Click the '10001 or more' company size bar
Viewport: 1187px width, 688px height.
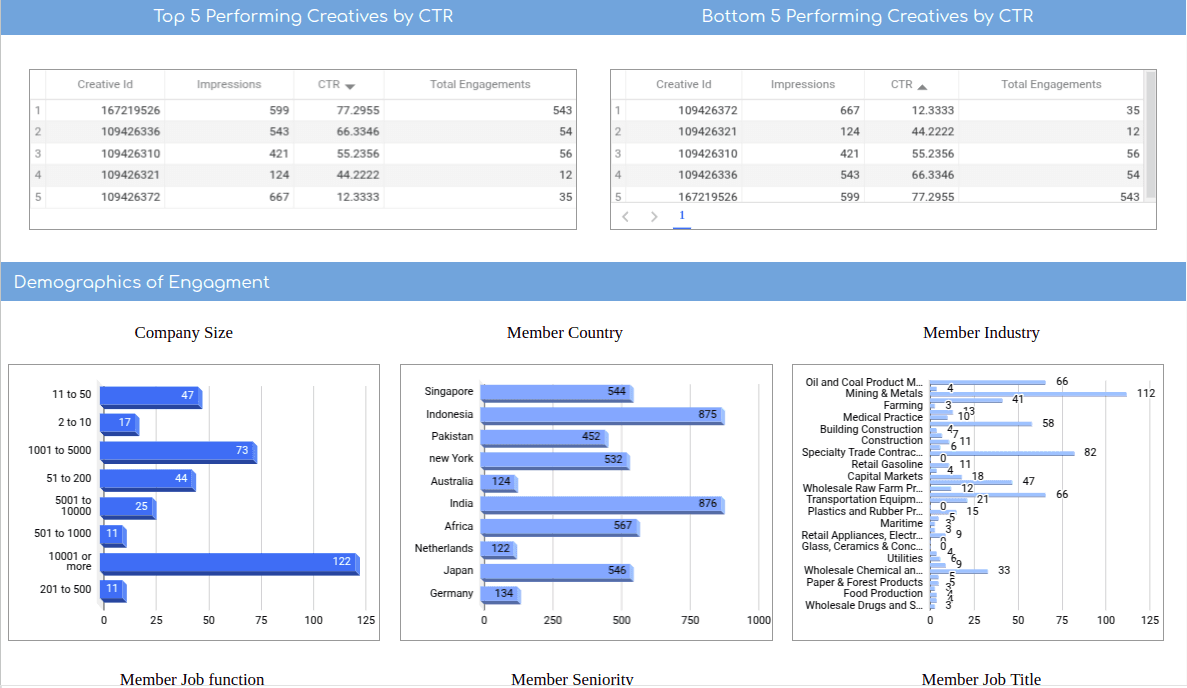(x=229, y=564)
